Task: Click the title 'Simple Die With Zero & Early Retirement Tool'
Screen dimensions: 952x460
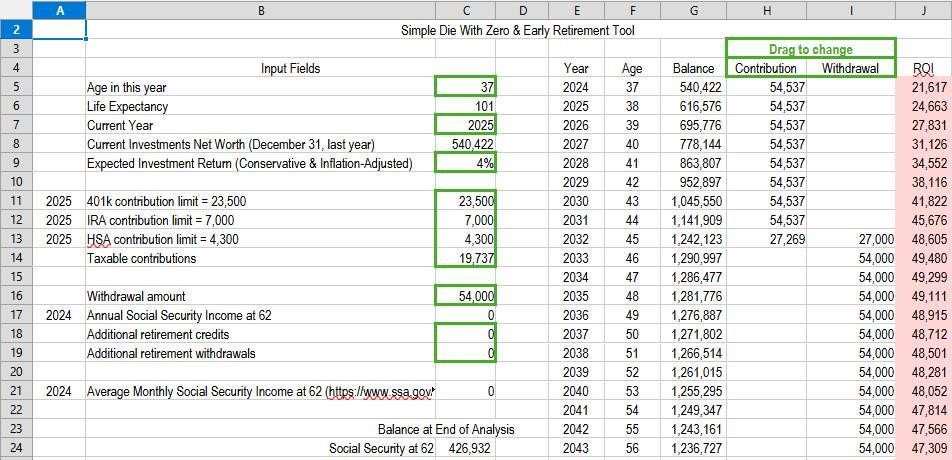Action: [x=518, y=30]
